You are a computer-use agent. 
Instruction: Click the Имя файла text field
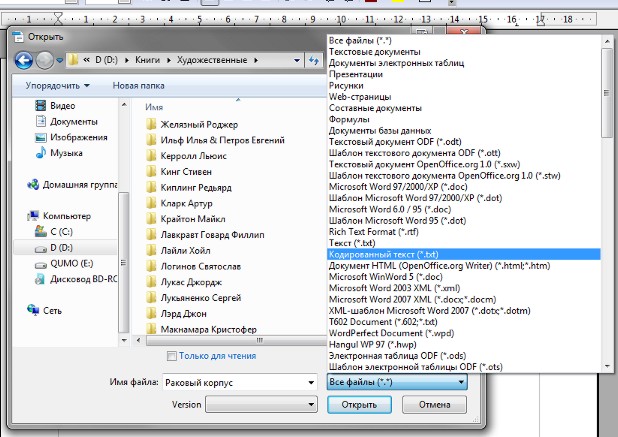[234, 382]
